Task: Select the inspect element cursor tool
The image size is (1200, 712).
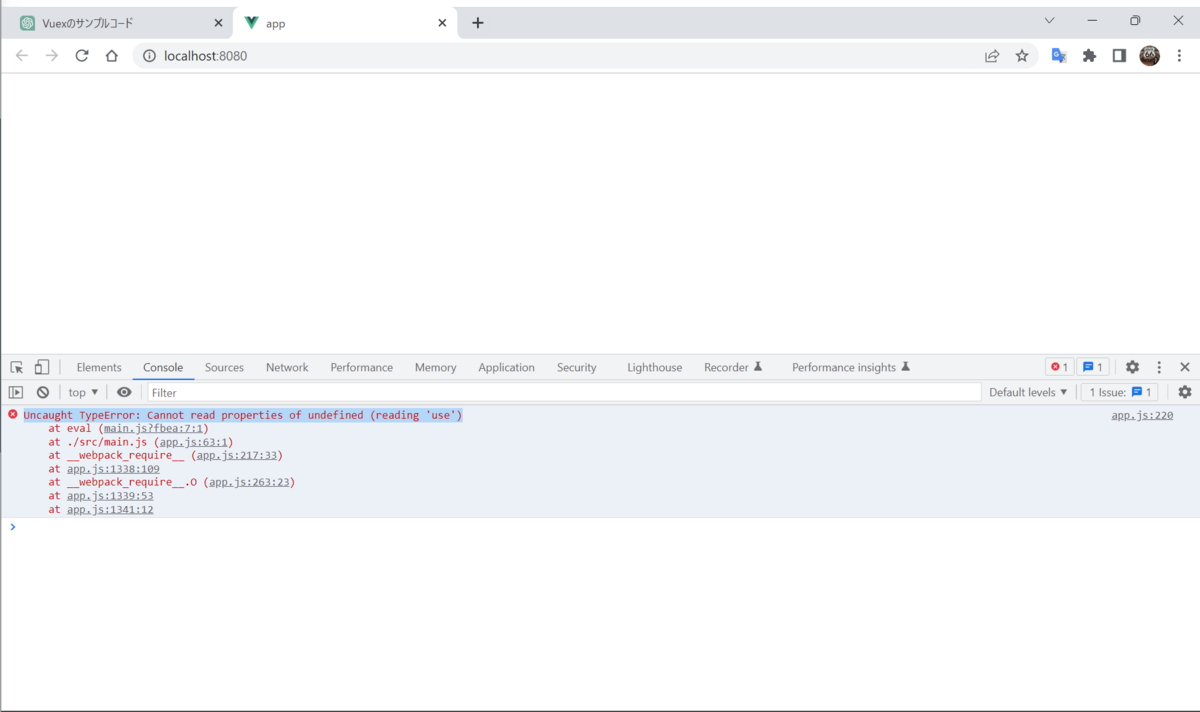Action: click(x=16, y=367)
